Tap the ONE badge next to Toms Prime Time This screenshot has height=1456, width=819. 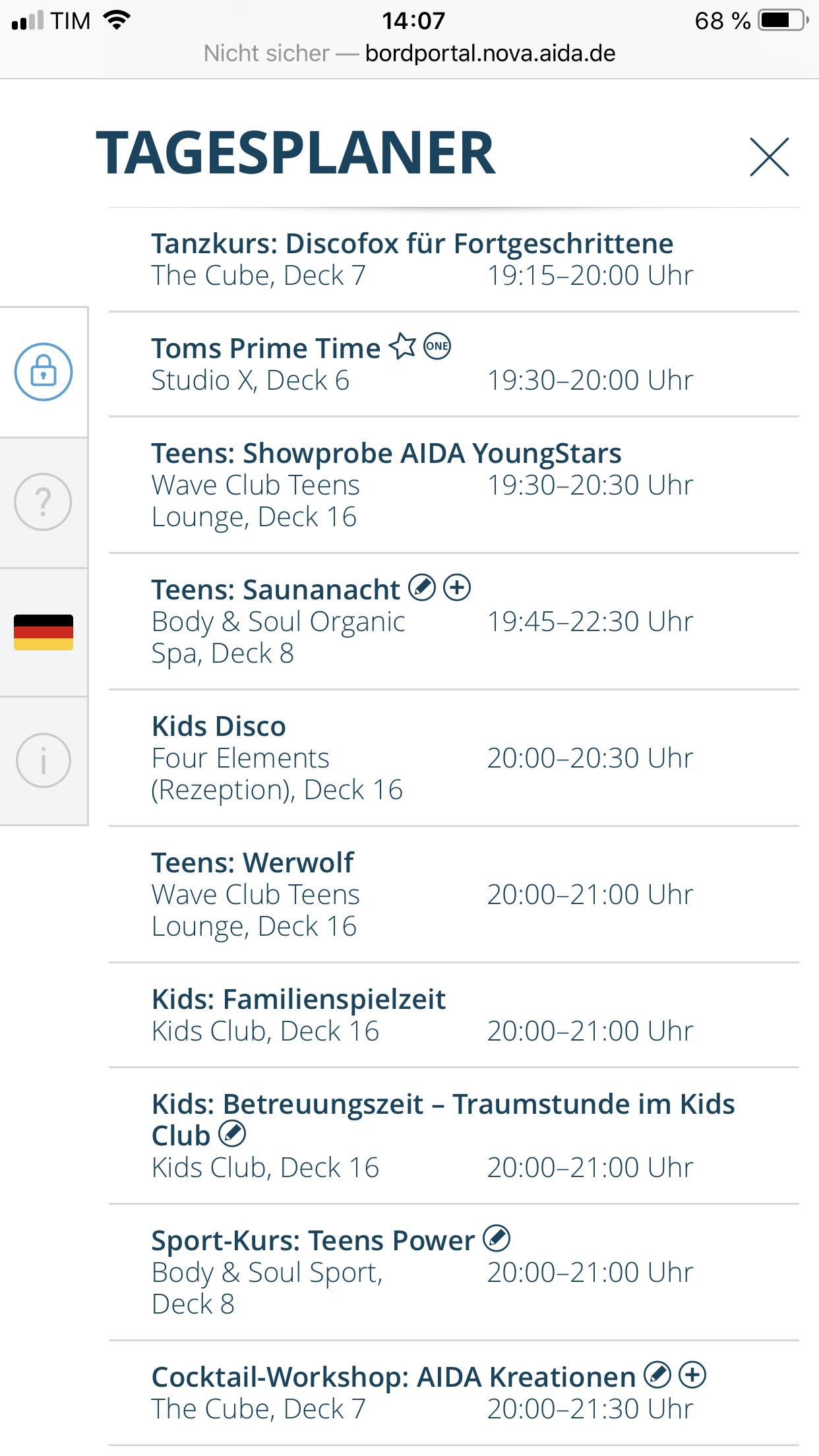(x=437, y=346)
